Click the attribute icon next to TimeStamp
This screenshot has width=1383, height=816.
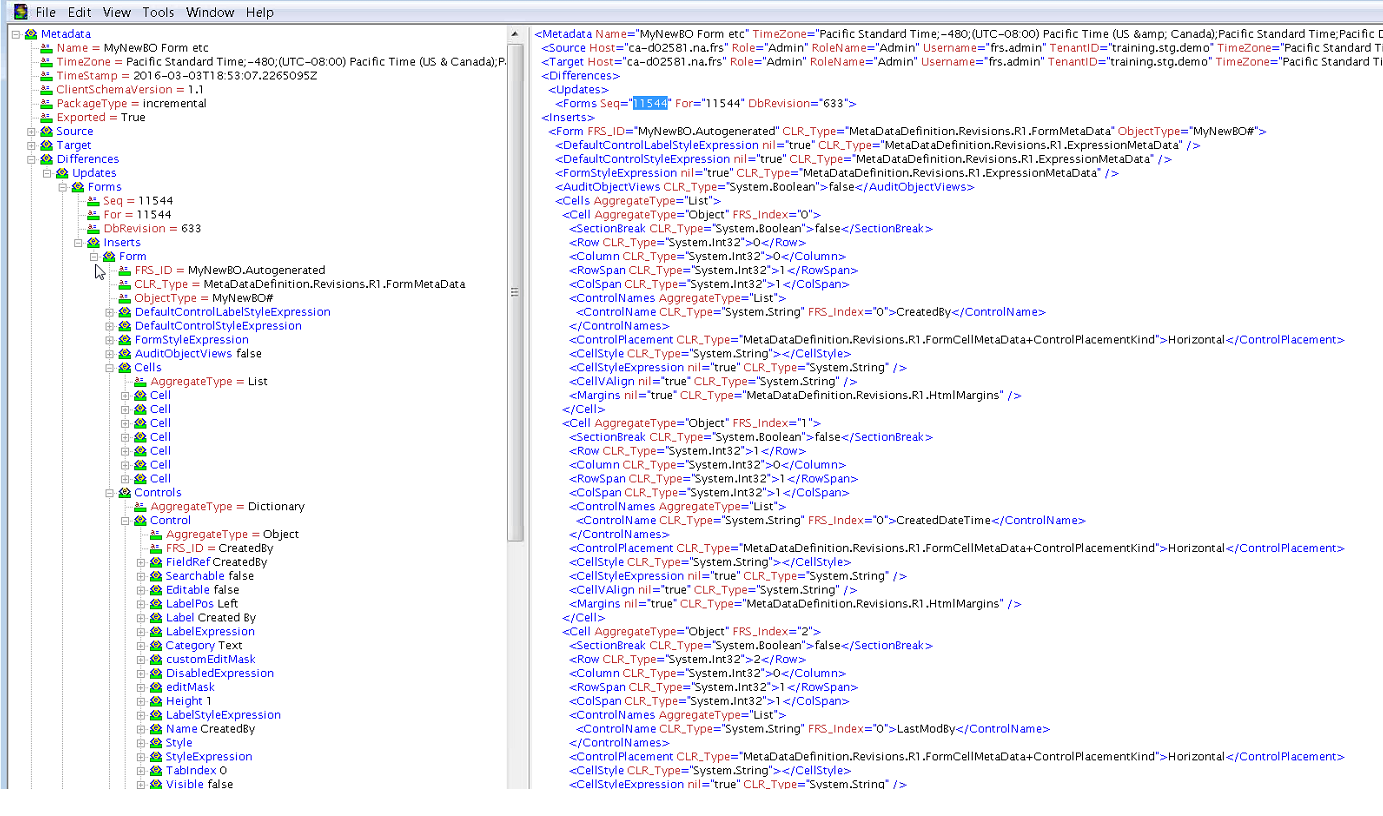pos(46,76)
